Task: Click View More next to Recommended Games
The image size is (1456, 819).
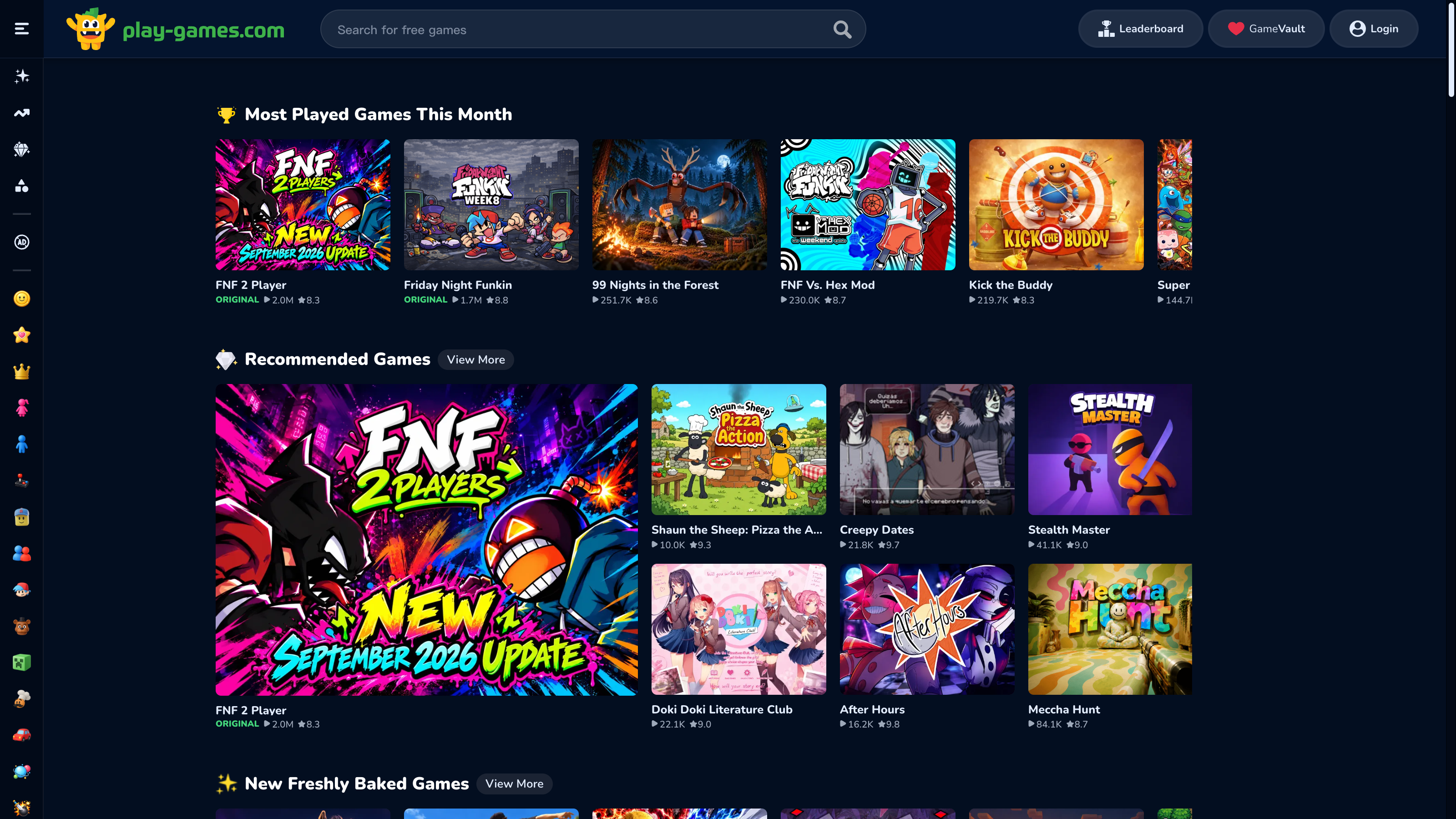Action: [476, 359]
